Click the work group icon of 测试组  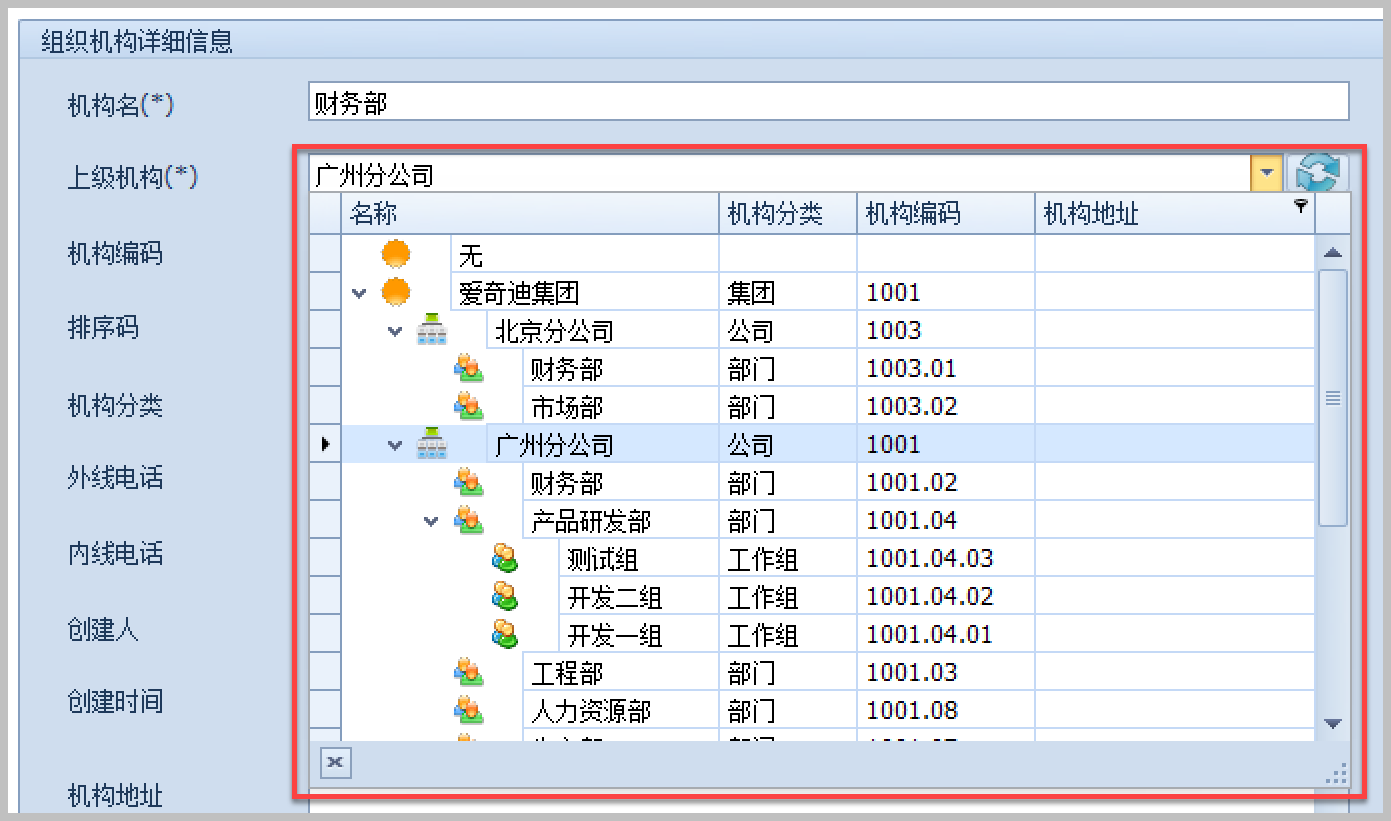pyautogui.click(x=505, y=559)
